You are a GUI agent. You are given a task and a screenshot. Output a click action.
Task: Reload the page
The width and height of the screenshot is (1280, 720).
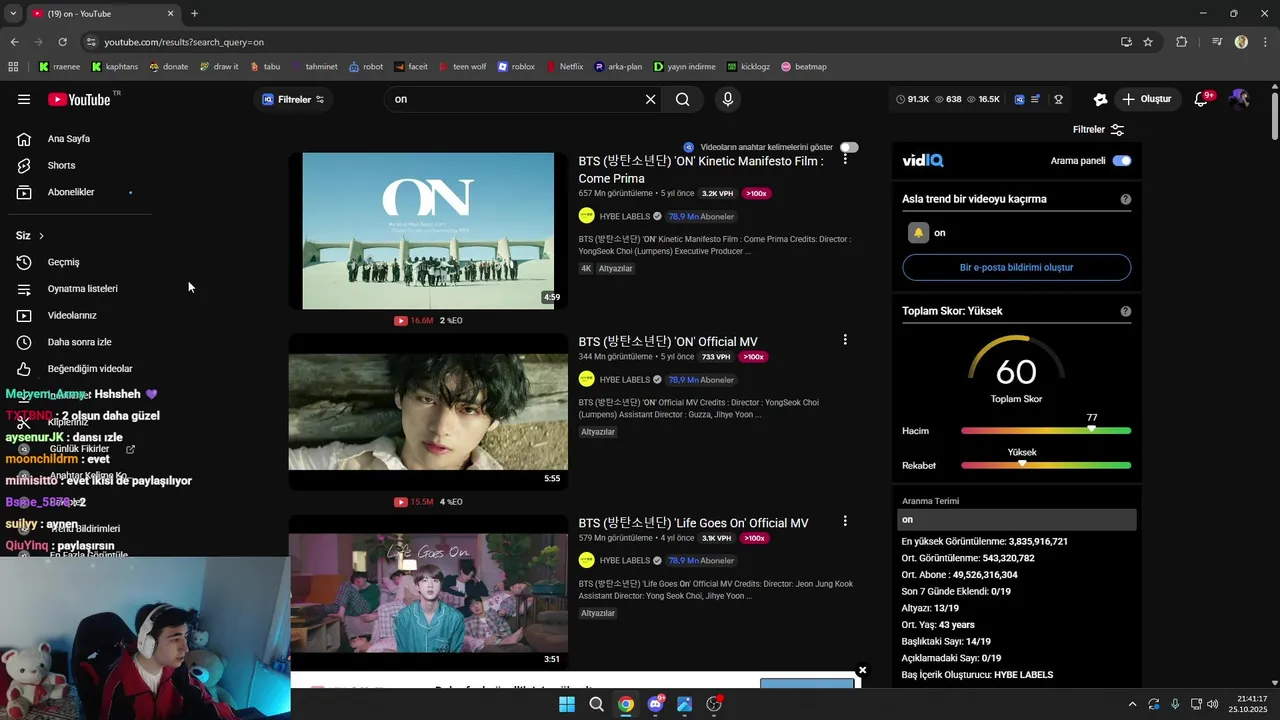click(62, 42)
